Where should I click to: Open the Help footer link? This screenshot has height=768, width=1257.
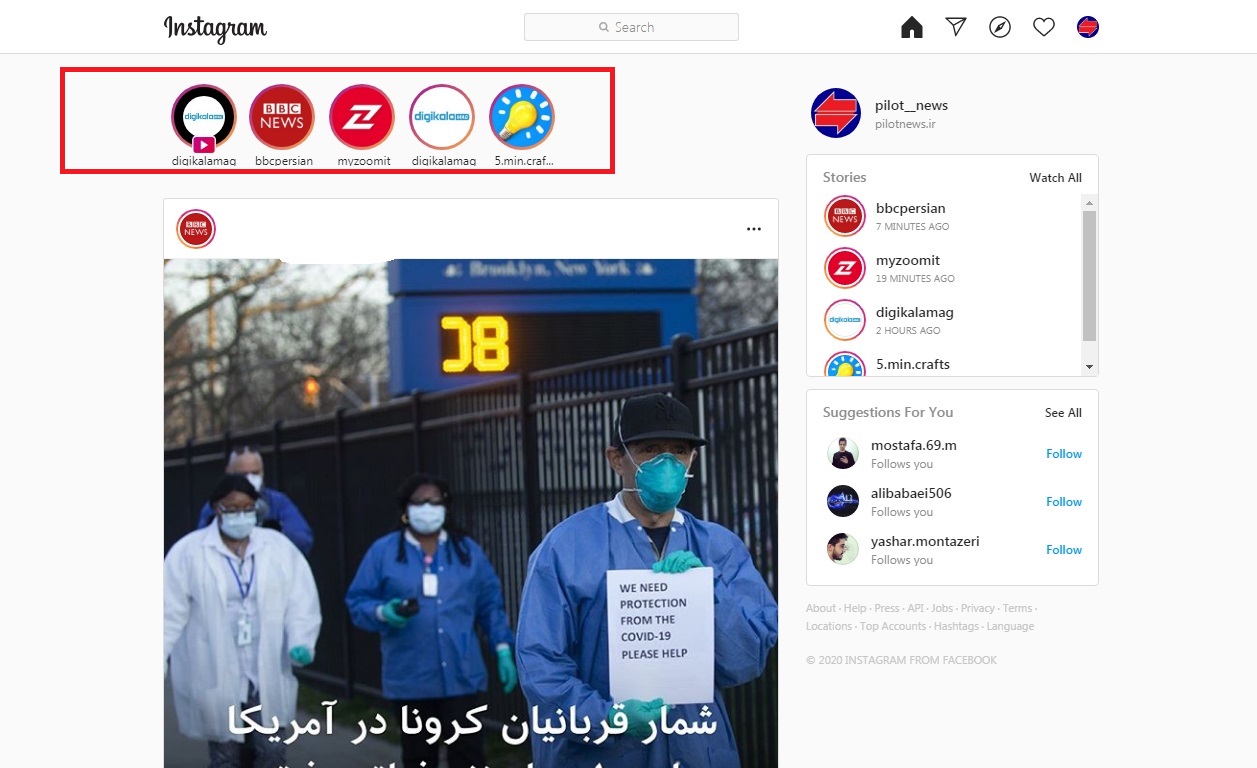pyautogui.click(x=855, y=608)
